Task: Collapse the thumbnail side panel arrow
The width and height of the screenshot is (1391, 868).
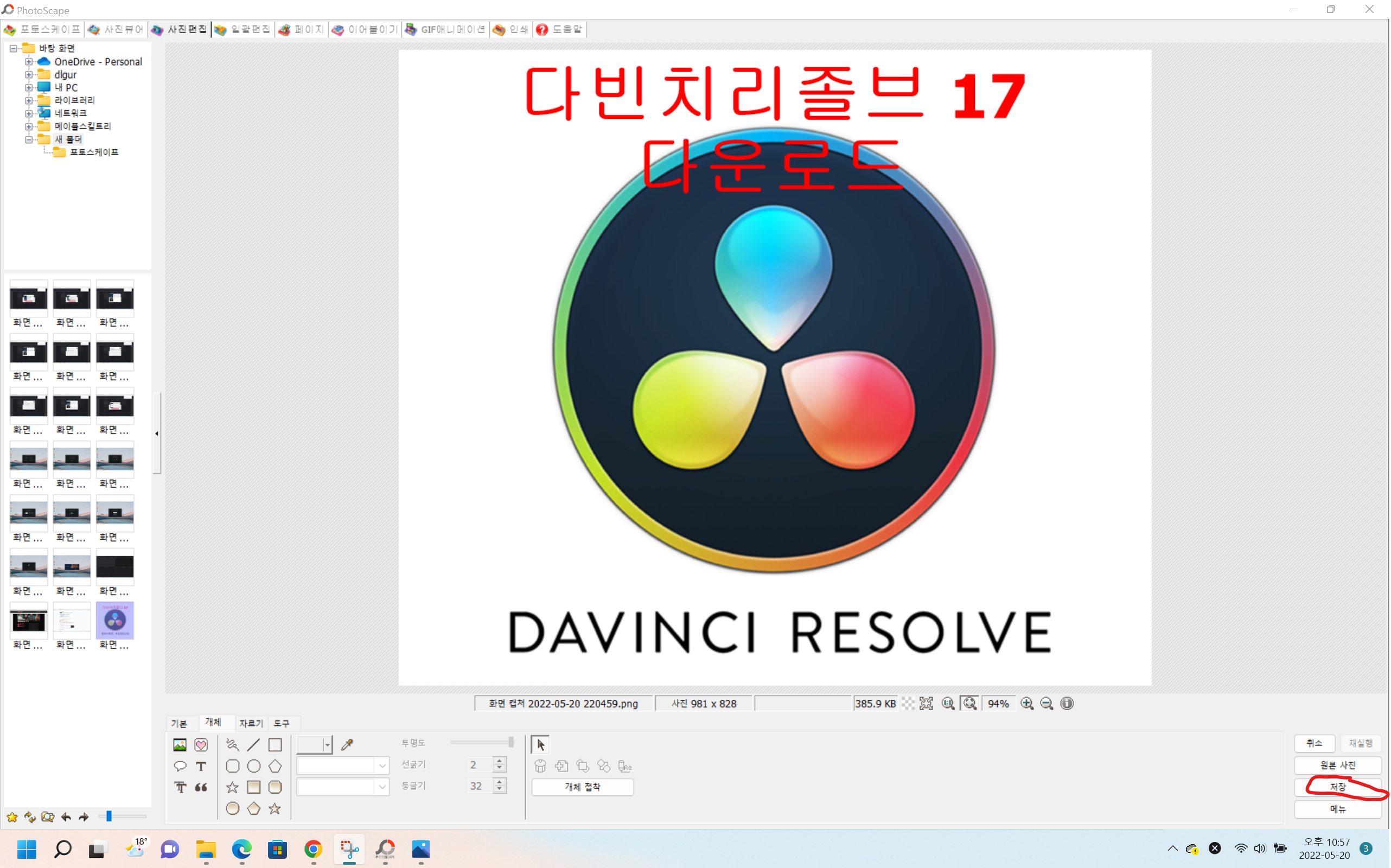Action: coord(157,433)
